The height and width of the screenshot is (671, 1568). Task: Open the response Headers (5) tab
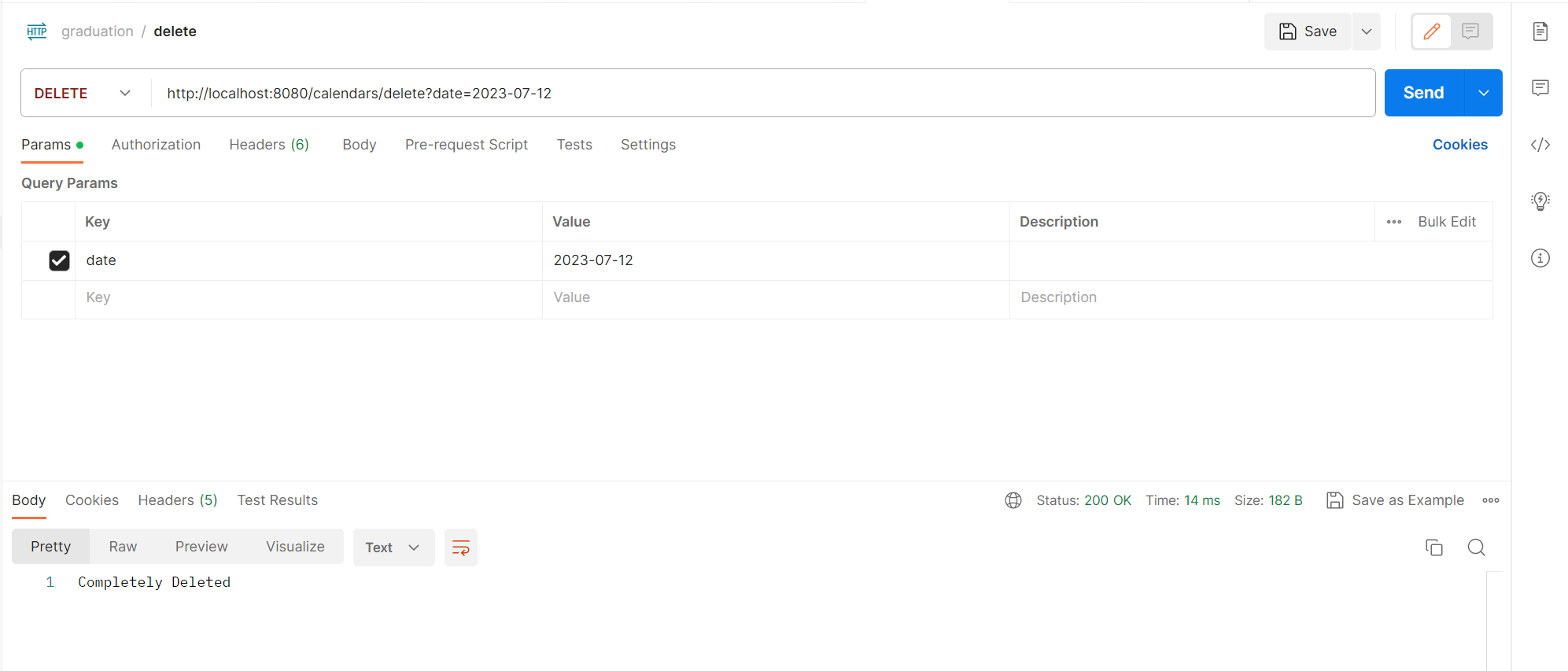pos(178,500)
